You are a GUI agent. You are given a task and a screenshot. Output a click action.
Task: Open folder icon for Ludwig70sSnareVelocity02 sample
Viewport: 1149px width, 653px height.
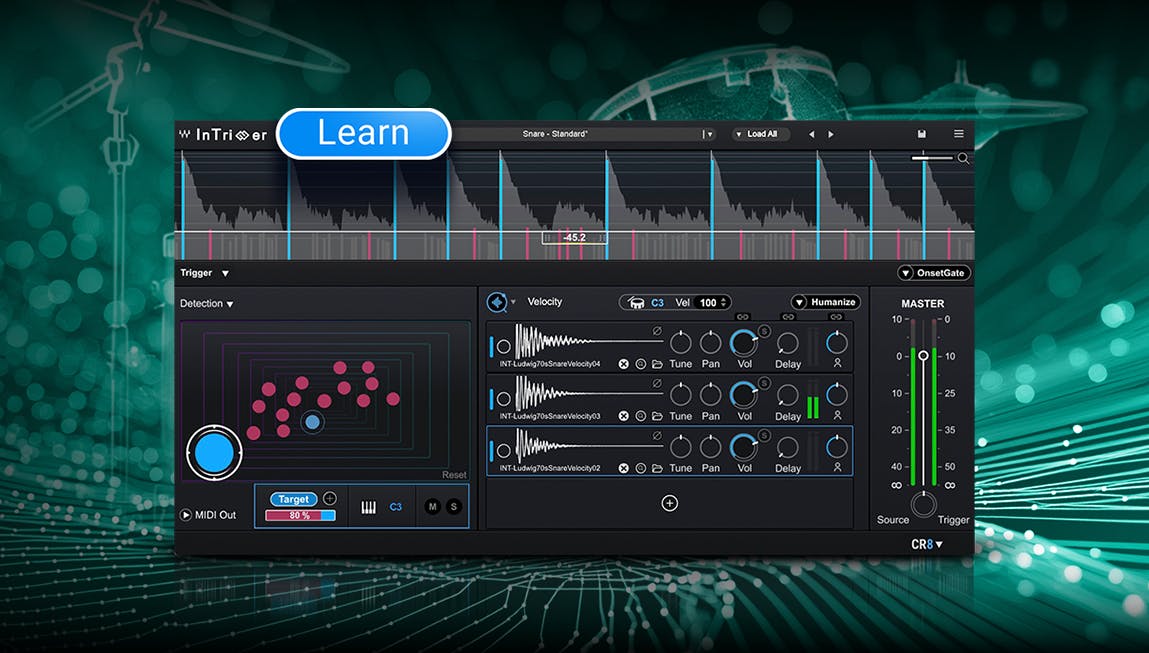click(x=657, y=468)
